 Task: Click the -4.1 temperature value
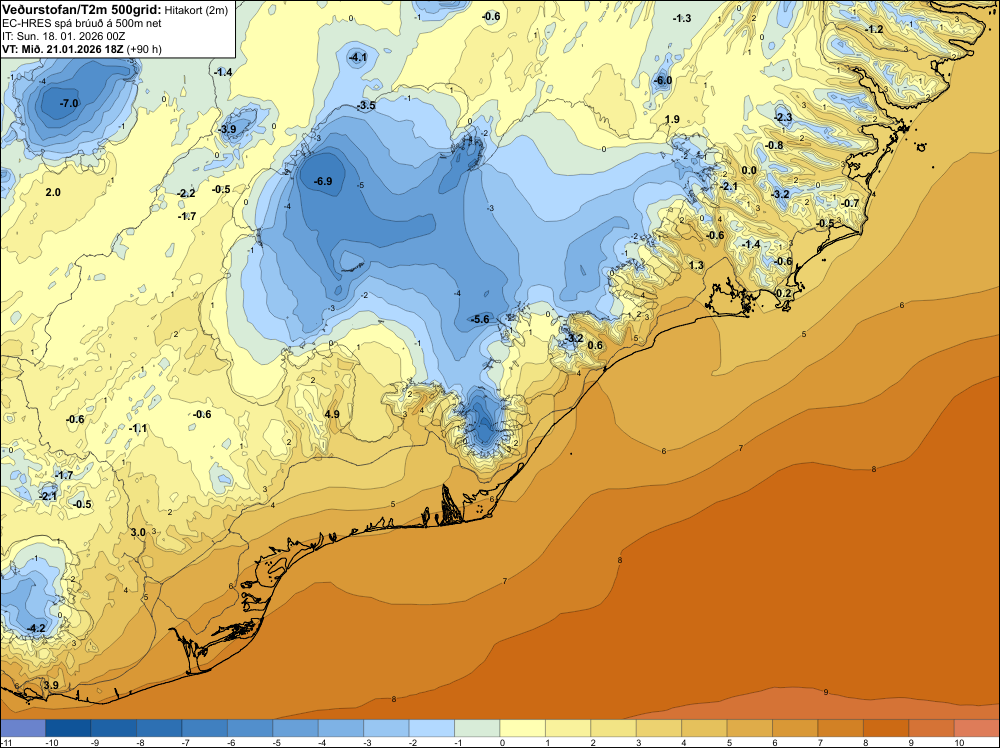pos(358,57)
